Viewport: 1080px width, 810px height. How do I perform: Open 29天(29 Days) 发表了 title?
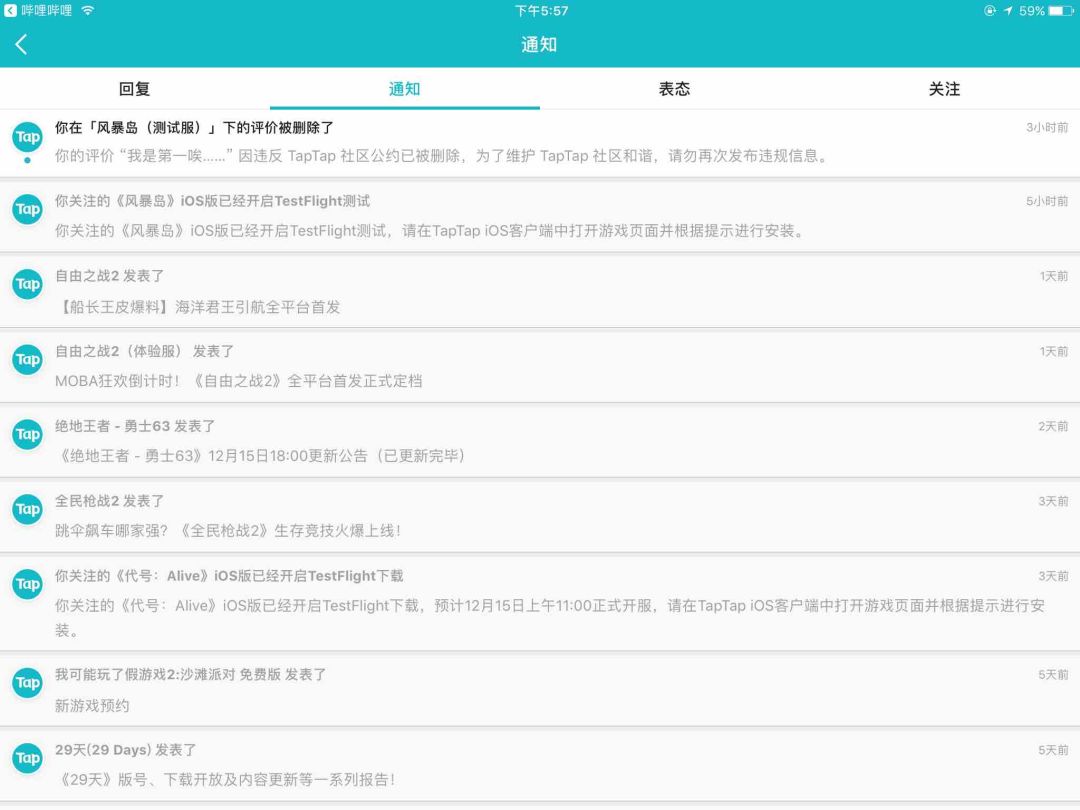pyautogui.click(x=125, y=750)
